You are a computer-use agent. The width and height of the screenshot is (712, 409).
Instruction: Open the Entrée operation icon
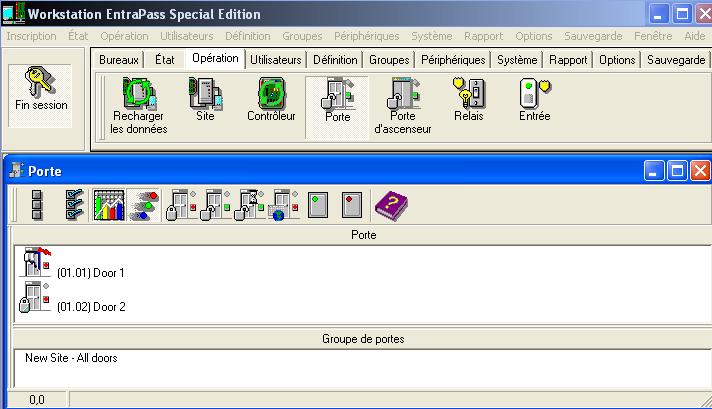click(534, 93)
